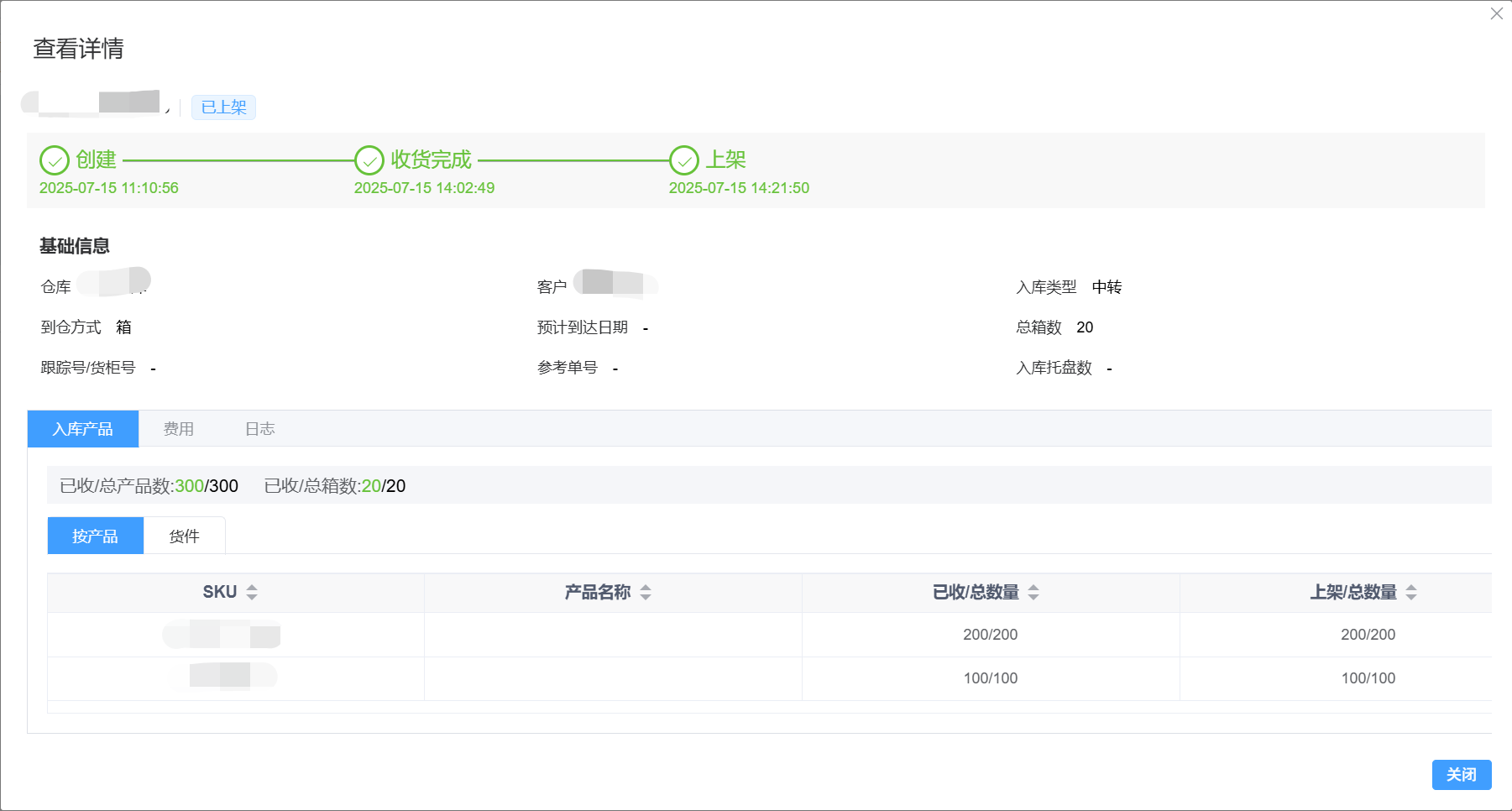Switch to the 费用 tab
This screenshot has height=811, width=1512.
pos(179,428)
